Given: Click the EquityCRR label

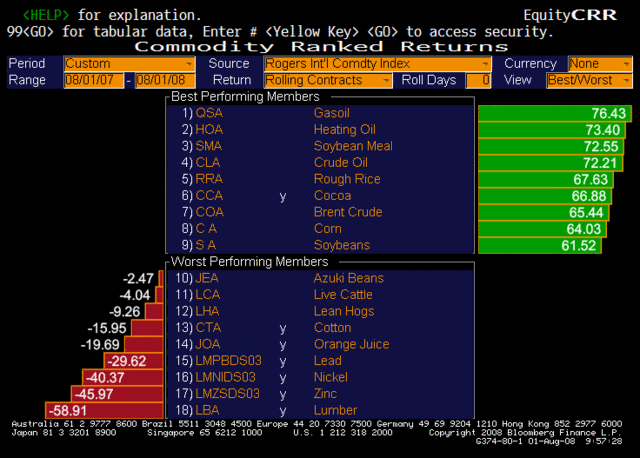Looking at the screenshot, I should 570,15.
